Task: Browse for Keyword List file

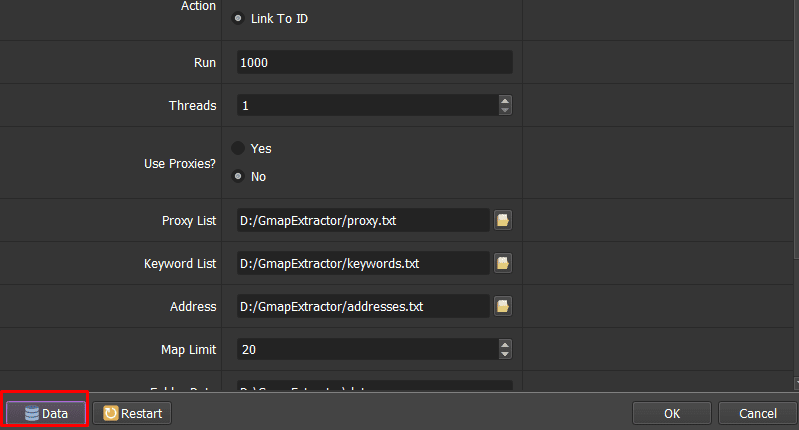Action: (x=502, y=263)
